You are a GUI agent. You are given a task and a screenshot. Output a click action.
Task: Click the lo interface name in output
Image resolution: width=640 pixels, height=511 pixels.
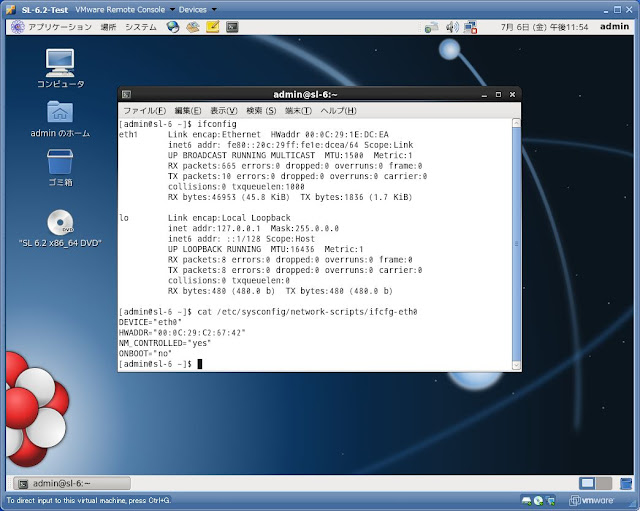coord(124,218)
